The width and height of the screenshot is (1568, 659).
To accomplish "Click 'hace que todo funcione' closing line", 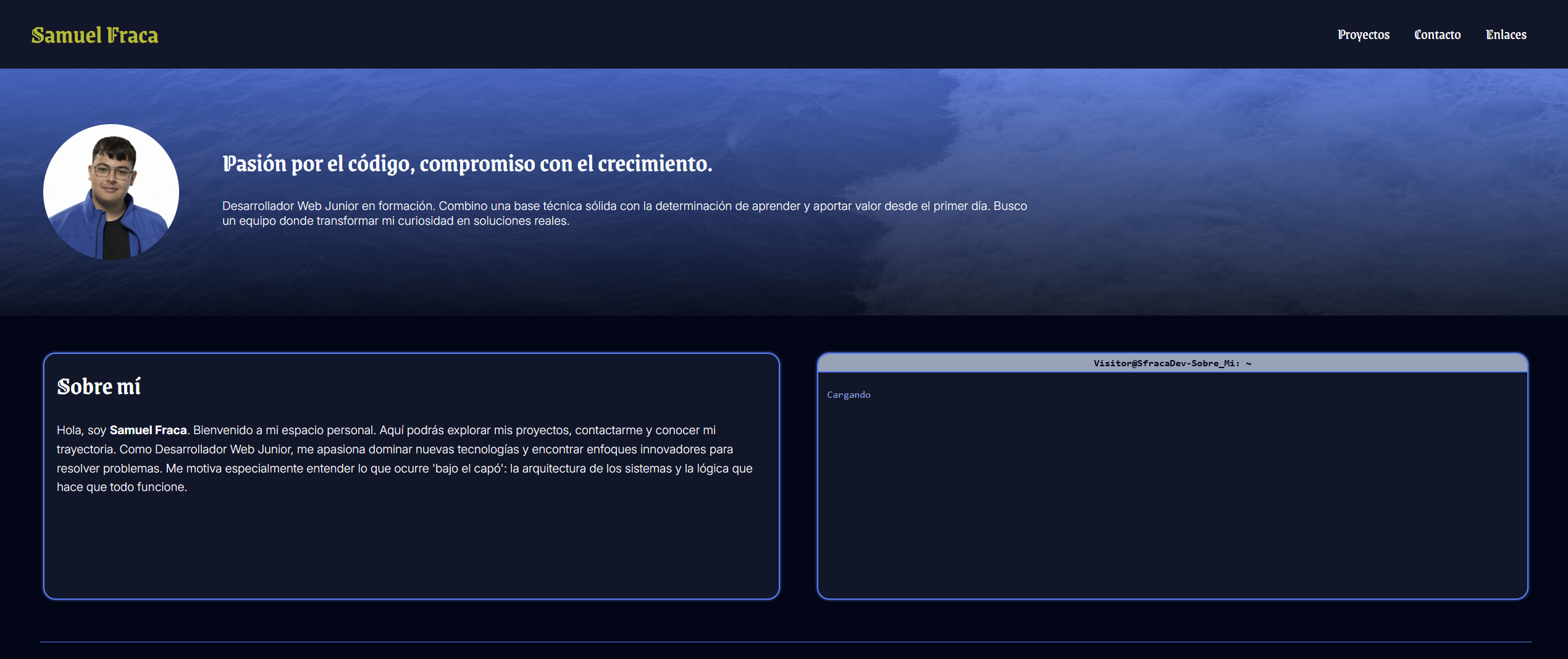I will coord(122,487).
